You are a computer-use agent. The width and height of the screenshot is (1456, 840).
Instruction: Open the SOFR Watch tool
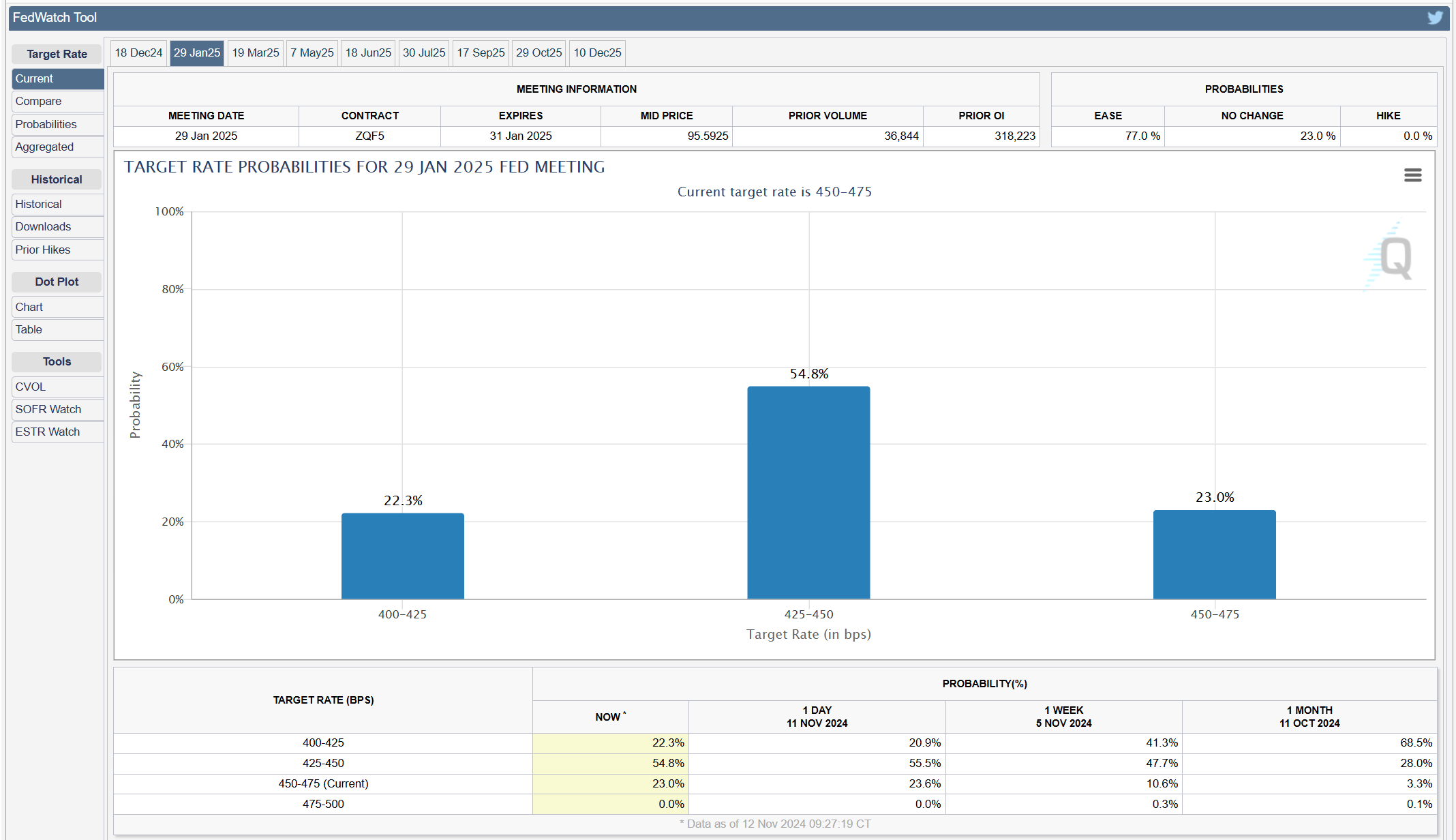click(48, 409)
